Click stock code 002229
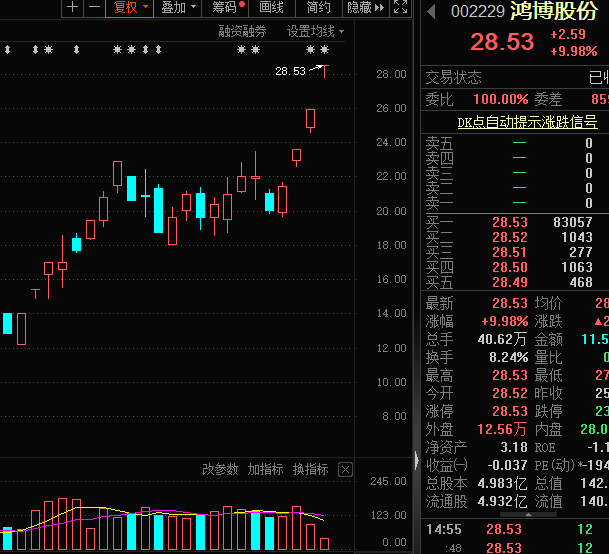 point(478,12)
